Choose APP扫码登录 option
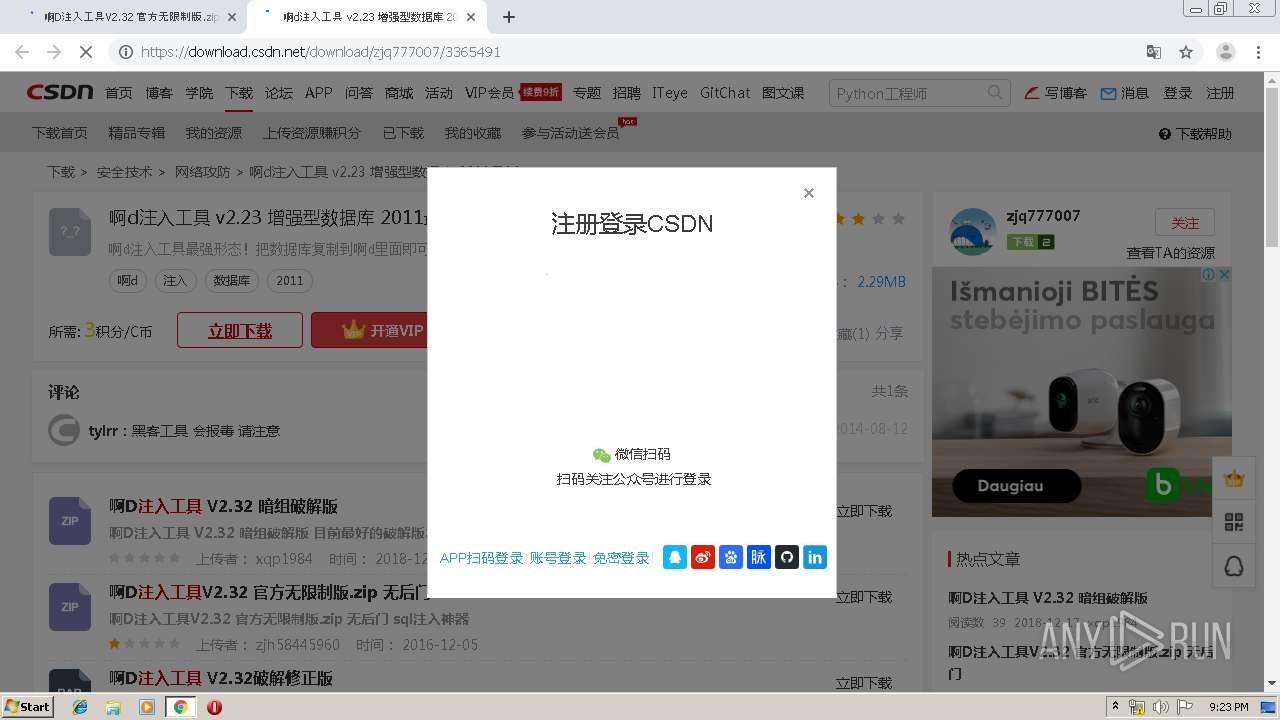 [481, 558]
